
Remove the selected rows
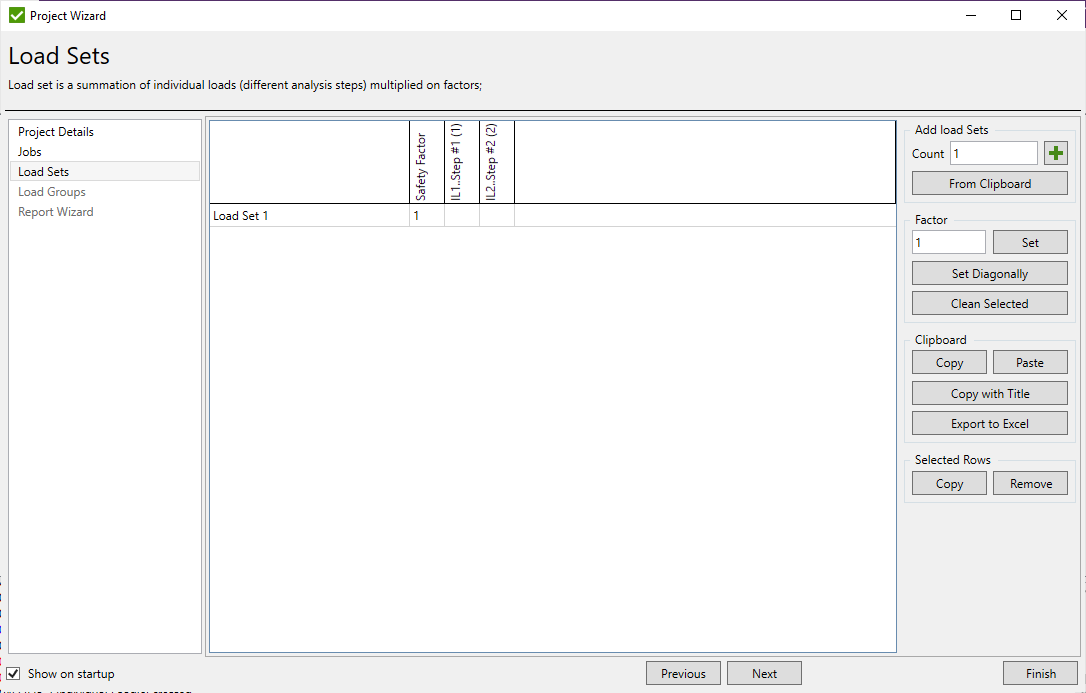click(1030, 483)
